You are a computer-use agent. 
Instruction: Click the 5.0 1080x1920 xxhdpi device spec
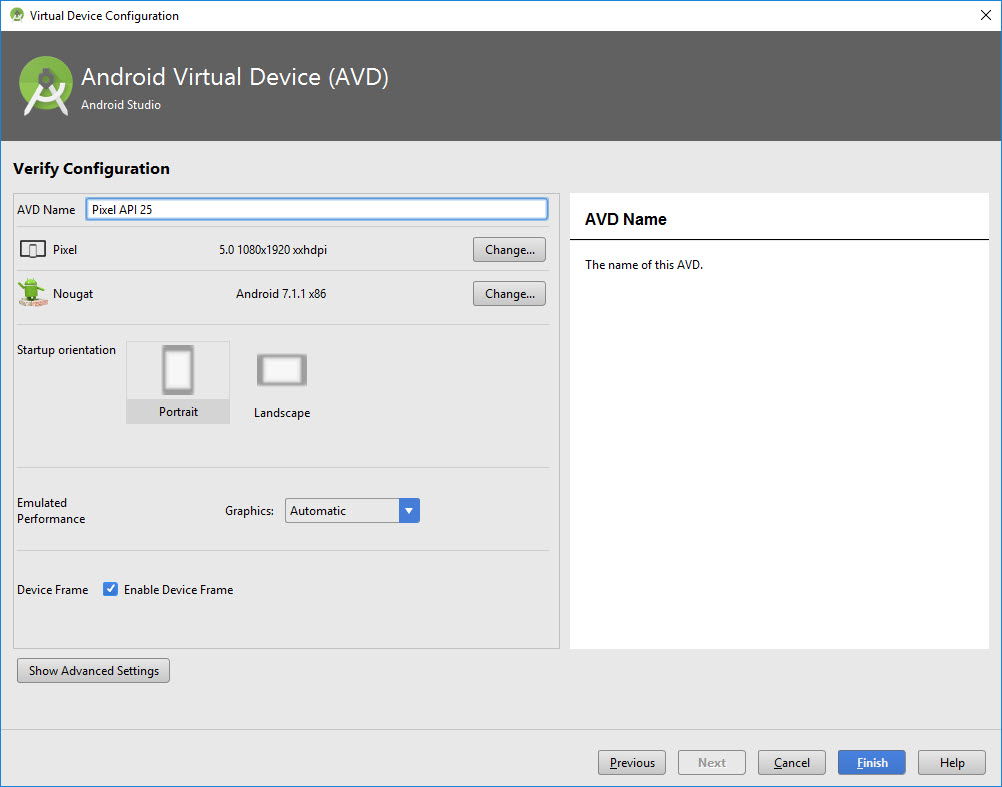click(273, 250)
